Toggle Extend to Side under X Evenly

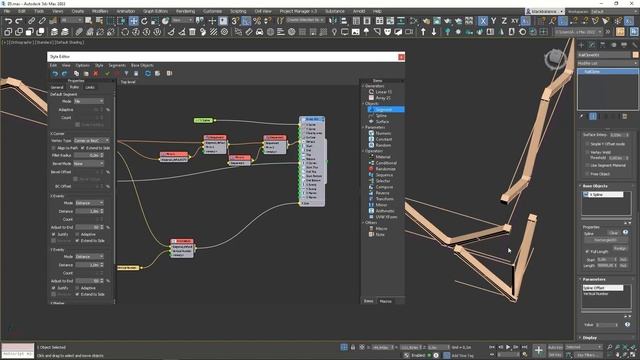(x=77, y=241)
